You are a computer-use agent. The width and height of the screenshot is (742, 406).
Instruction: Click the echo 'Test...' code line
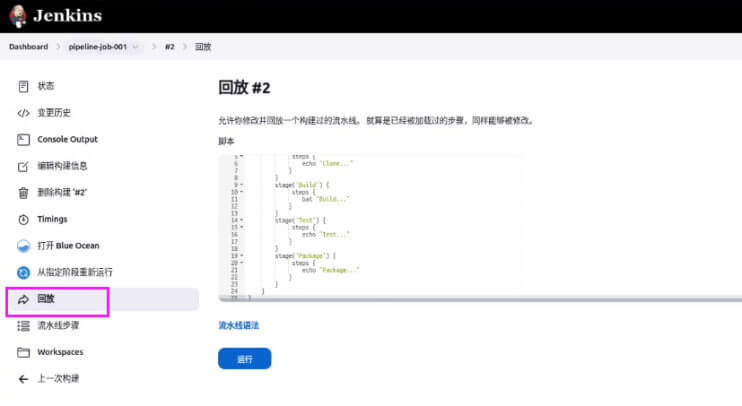[326, 235]
